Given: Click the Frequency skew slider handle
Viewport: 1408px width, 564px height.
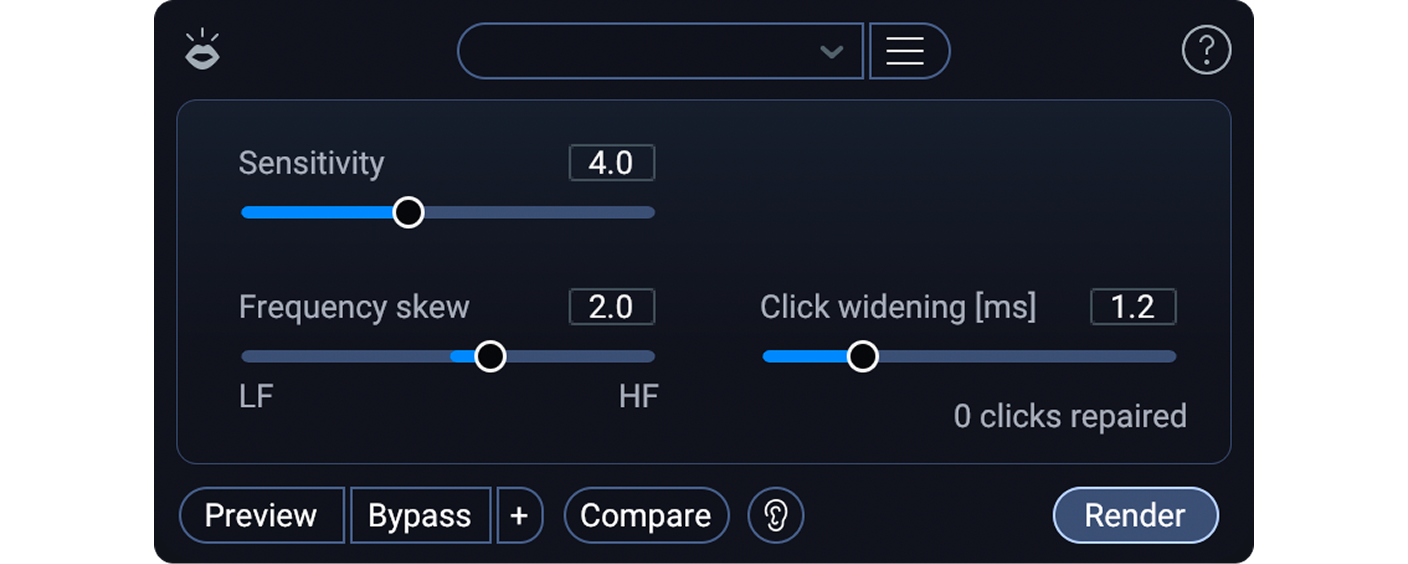Looking at the screenshot, I should pos(490,356).
